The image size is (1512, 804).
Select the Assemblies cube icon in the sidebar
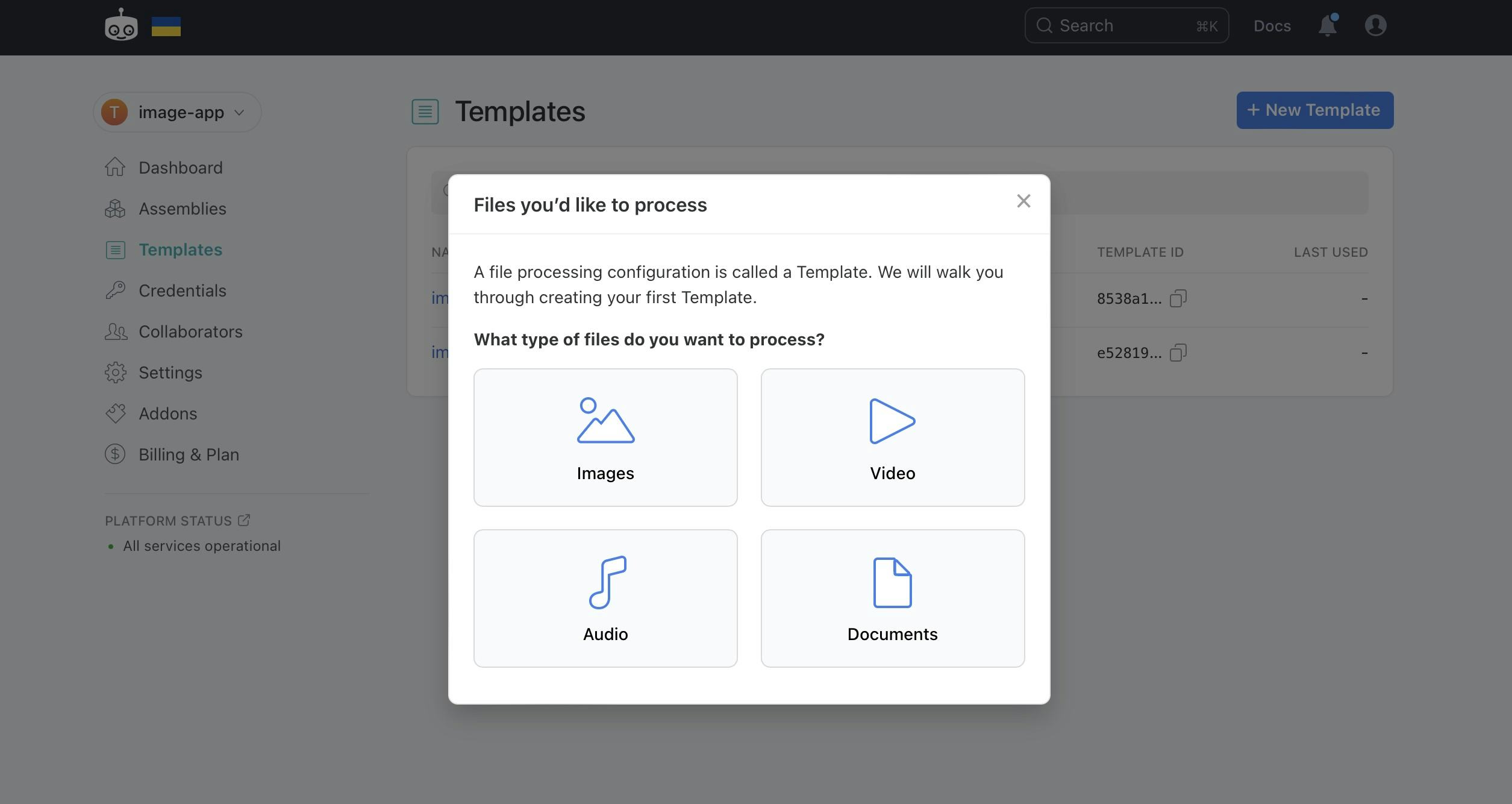116,209
